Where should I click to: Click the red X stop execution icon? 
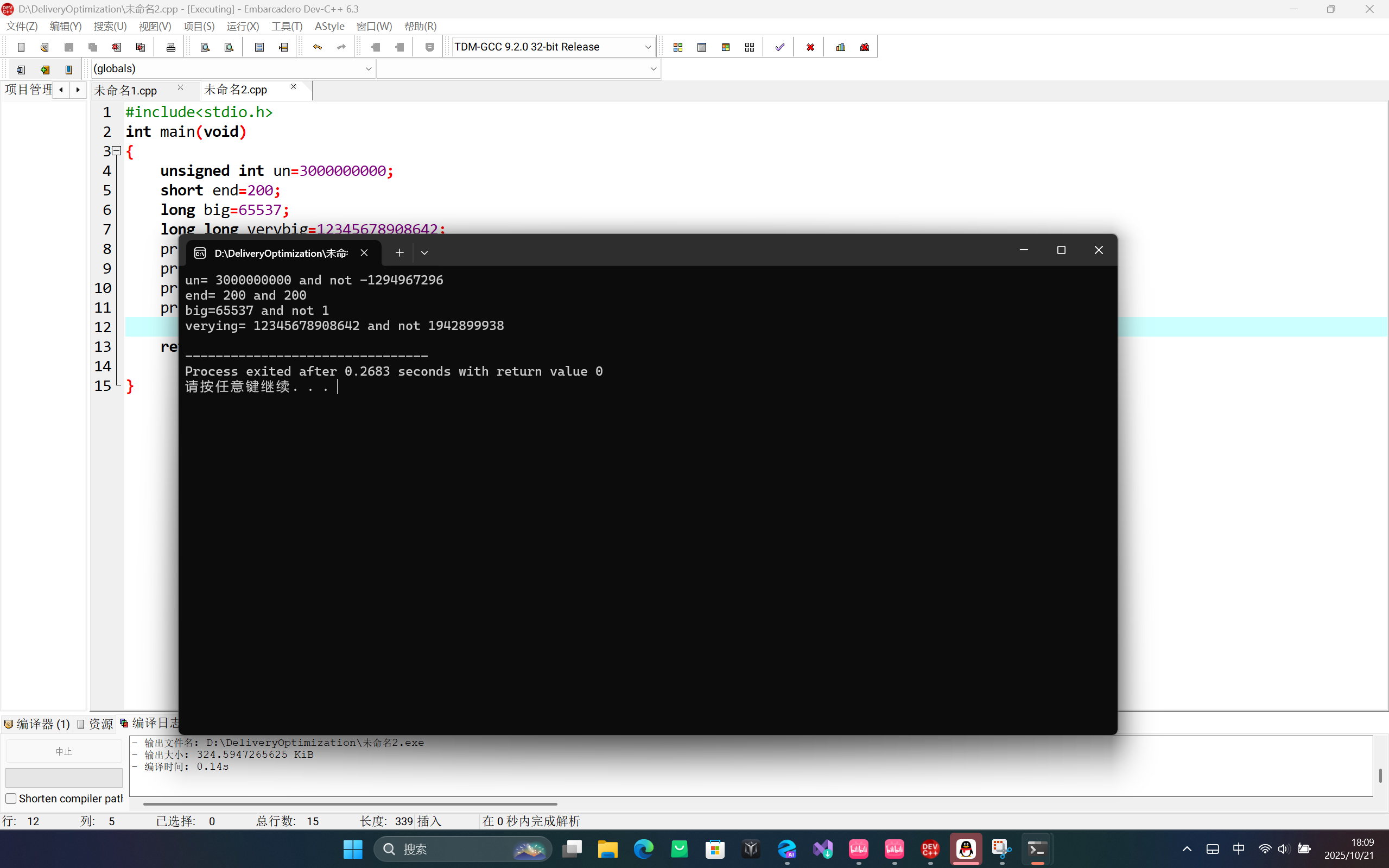click(810, 47)
